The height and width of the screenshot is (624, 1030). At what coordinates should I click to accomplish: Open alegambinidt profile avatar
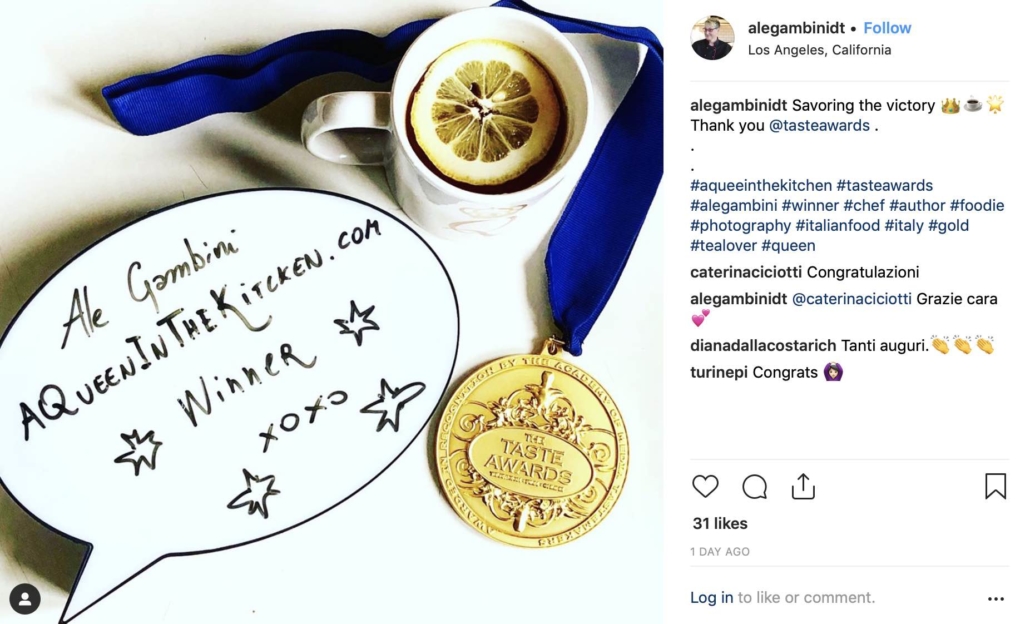[712, 38]
